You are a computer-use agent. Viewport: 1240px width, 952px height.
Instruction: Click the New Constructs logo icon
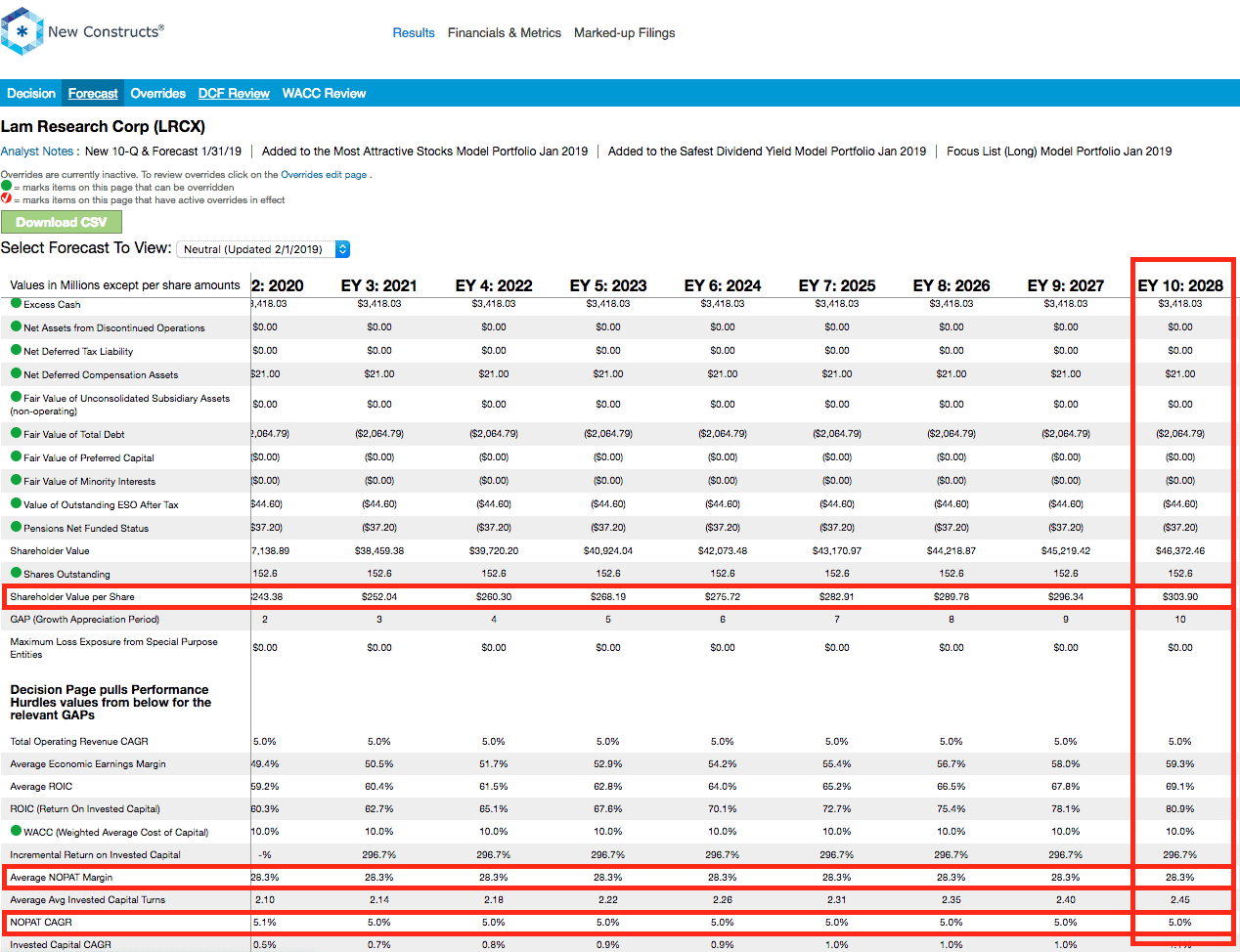tap(22, 31)
